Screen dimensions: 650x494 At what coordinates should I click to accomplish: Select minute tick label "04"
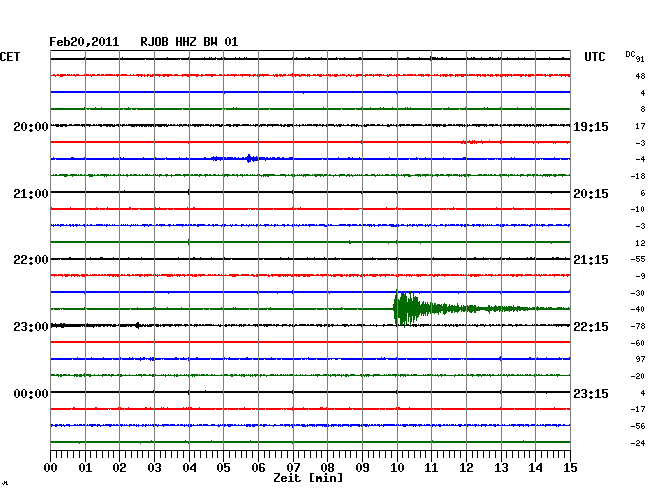click(189, 467)
